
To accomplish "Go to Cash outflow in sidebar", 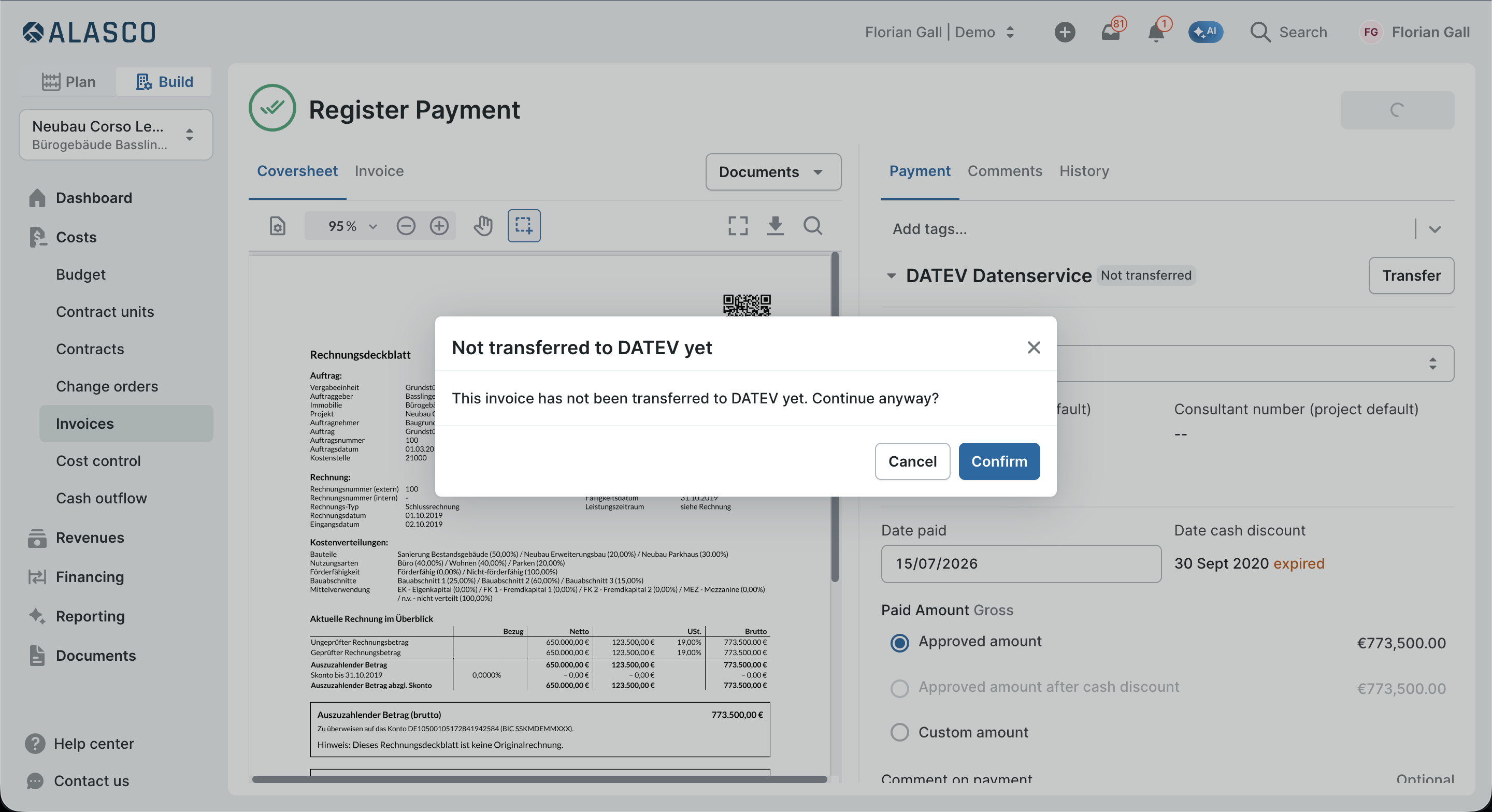I will pyautogui.click(x=102, y=498).
